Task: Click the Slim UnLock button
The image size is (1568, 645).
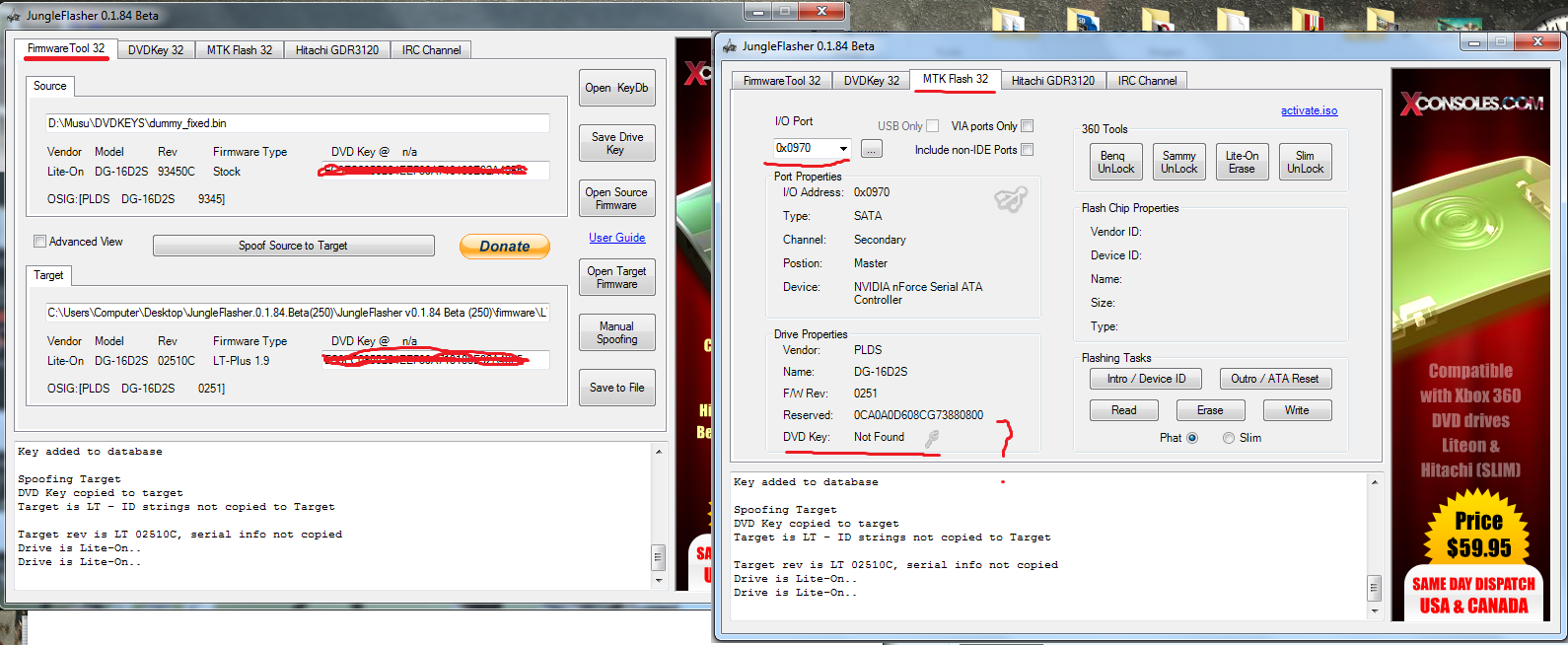Action: coord(1305,162)
